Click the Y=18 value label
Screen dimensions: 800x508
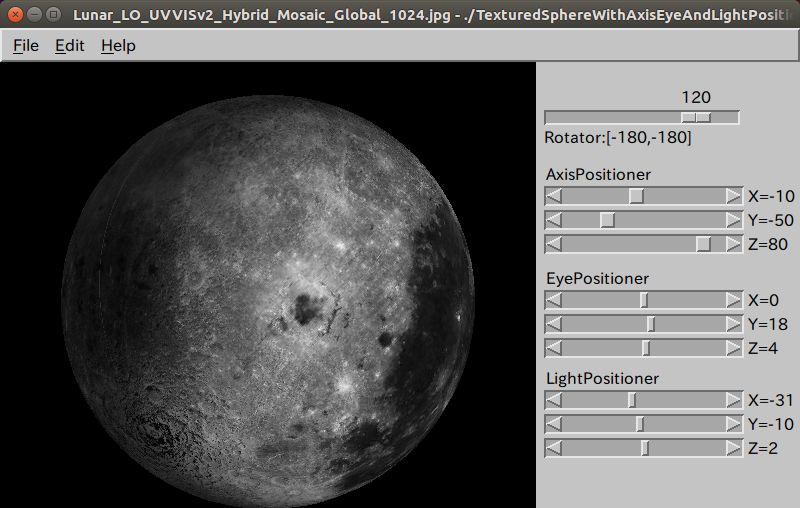tap(768, 324)
